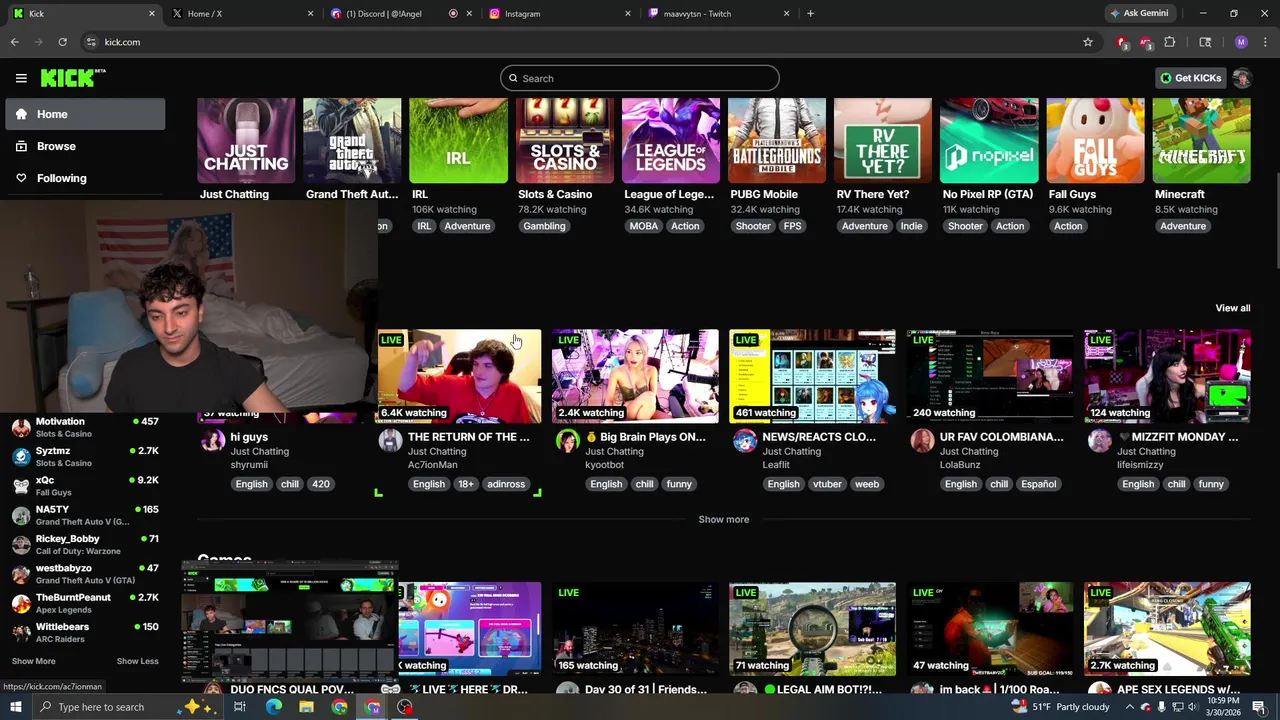Viewport: 1280px width, 720px height.
Task: Click the MOBA tag under League of Legends
Action: [x=644, y=226]
